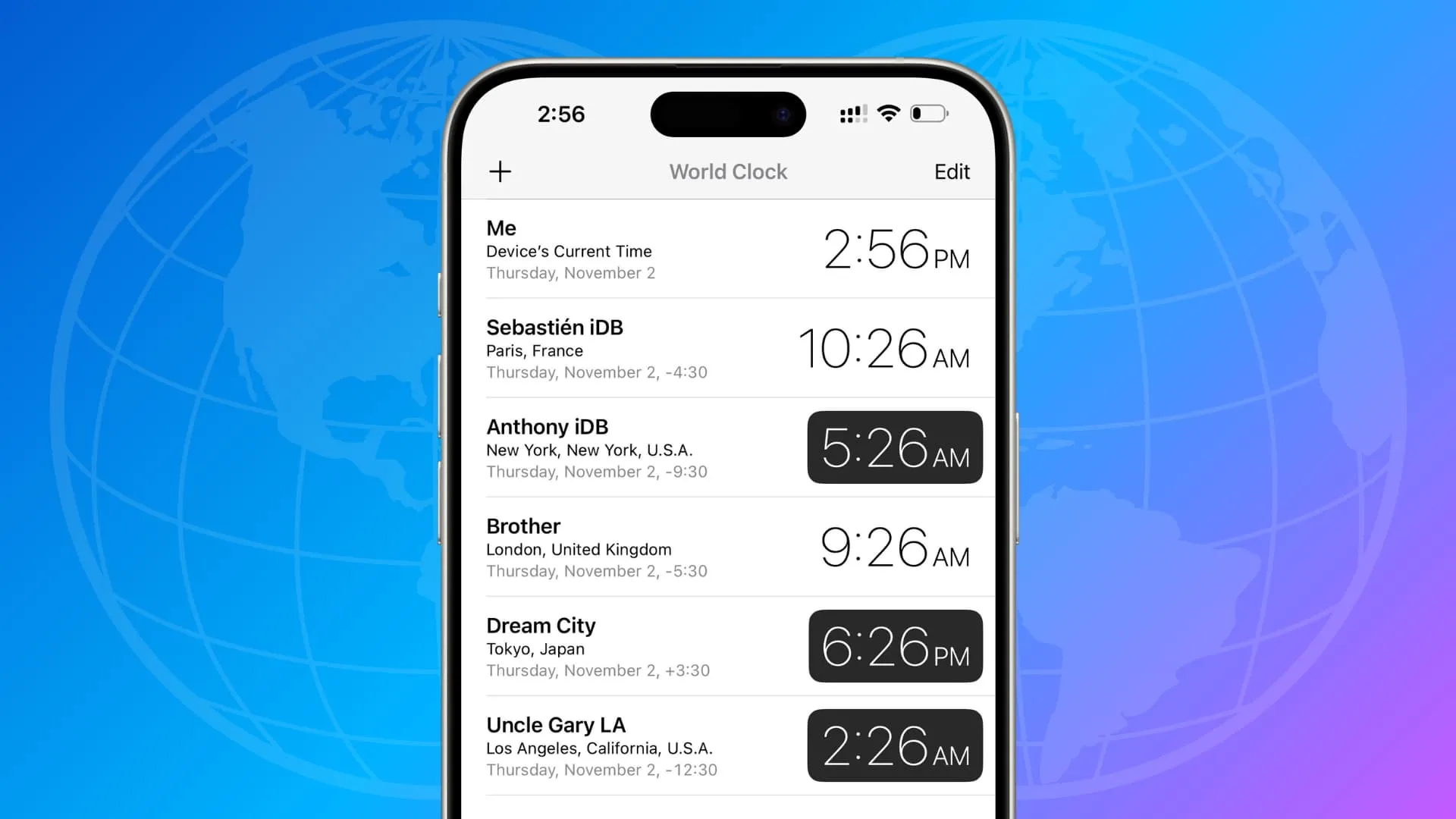Open the World Clock tab
The height and width of the screenshot is (819, 1456).
pos(727,171)
